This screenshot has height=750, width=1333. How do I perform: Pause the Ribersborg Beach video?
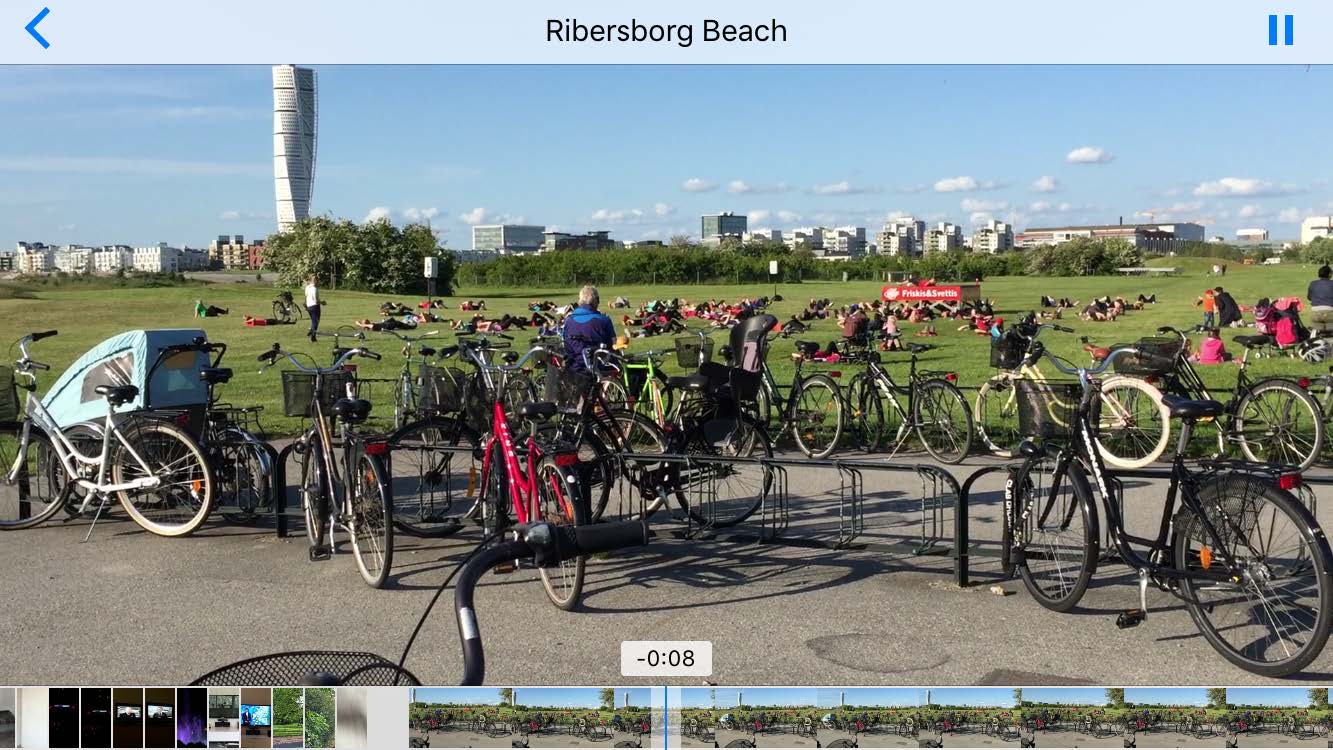click(1280, 30)
